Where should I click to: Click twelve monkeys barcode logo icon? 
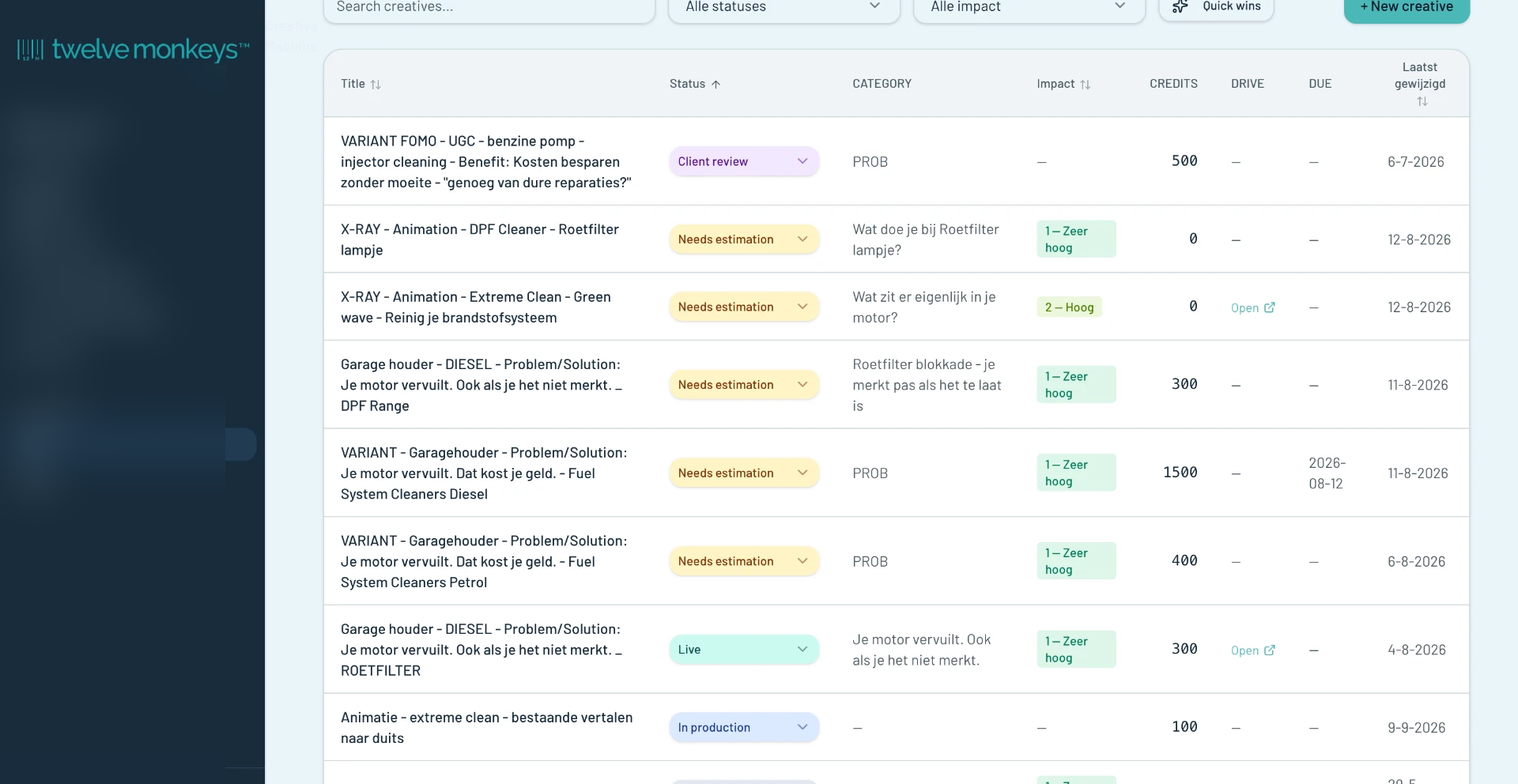click(30, 50)
